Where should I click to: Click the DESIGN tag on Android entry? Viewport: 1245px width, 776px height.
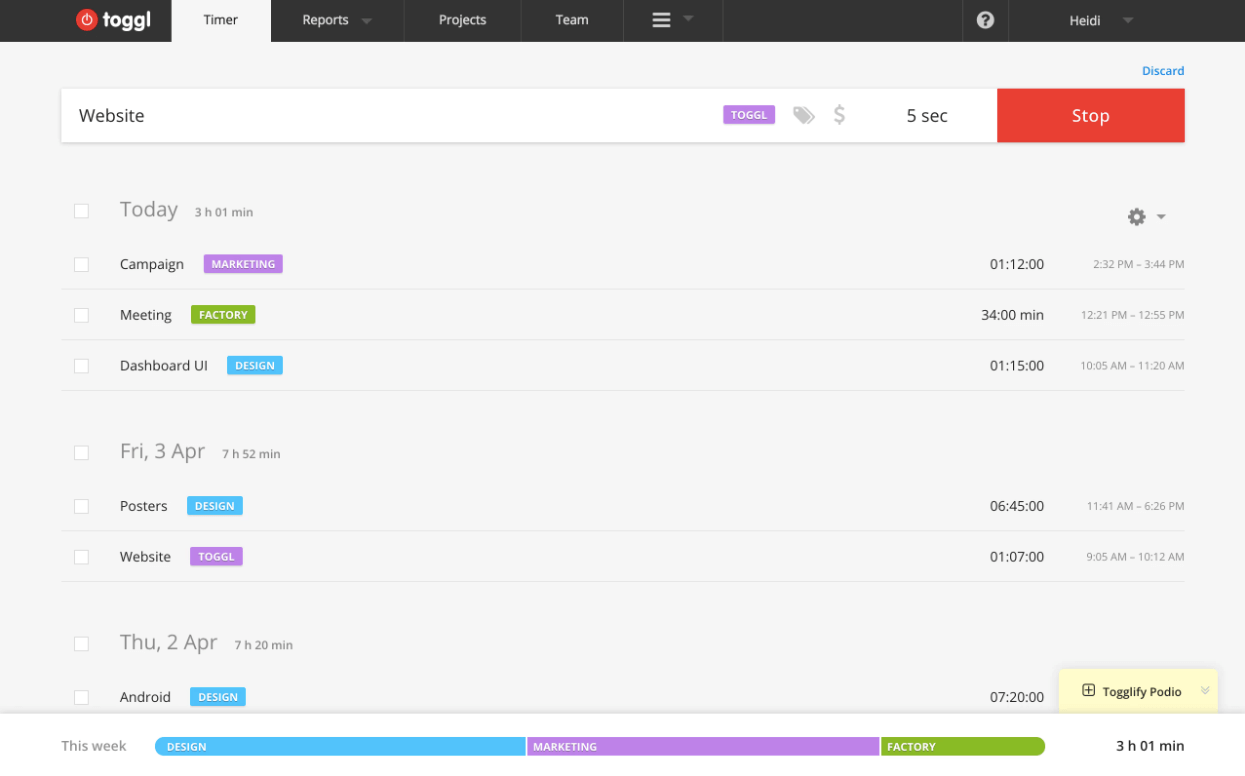coord(218,697)
